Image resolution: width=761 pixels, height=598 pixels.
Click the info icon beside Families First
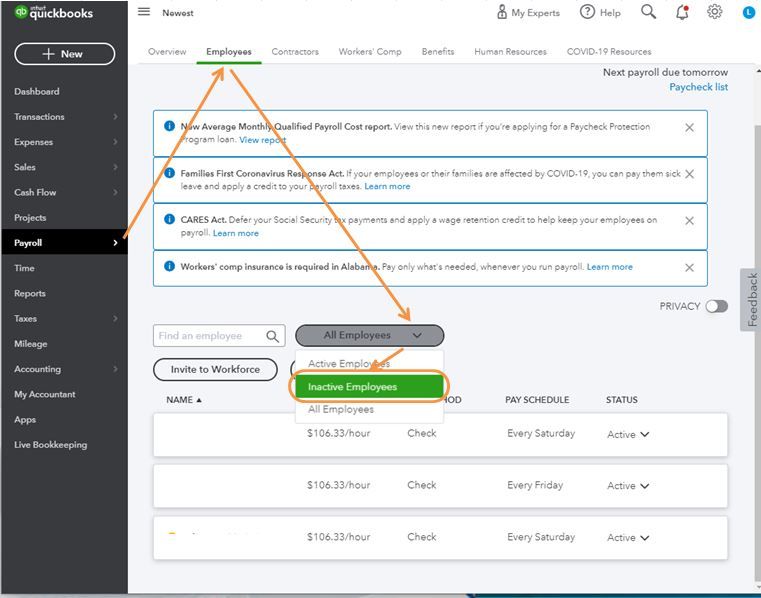169,172
